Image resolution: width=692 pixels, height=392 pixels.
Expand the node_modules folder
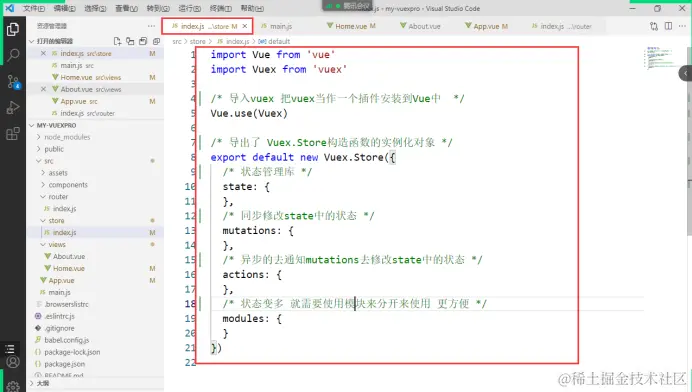(67, 137)
